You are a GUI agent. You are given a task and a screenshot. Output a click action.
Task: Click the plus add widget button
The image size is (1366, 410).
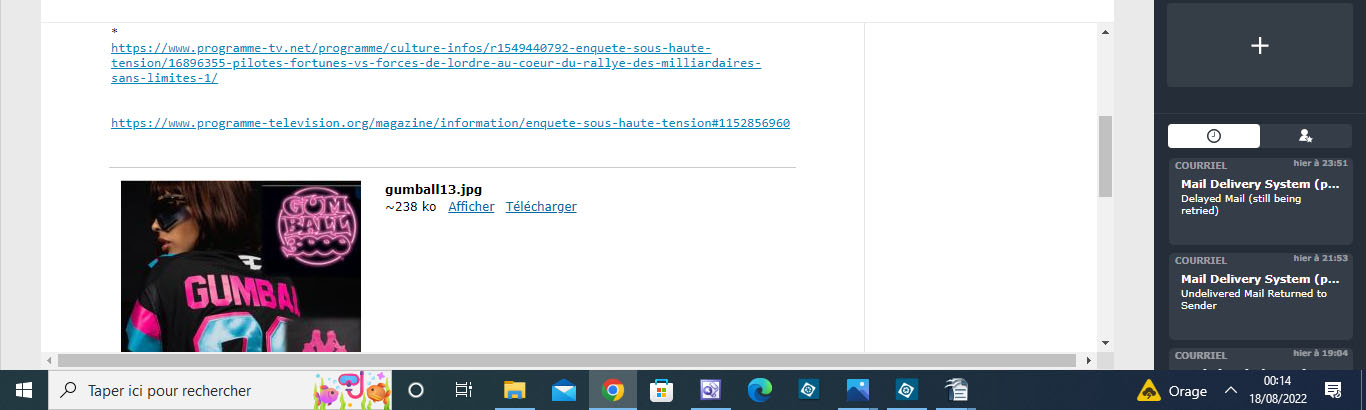1260,45
